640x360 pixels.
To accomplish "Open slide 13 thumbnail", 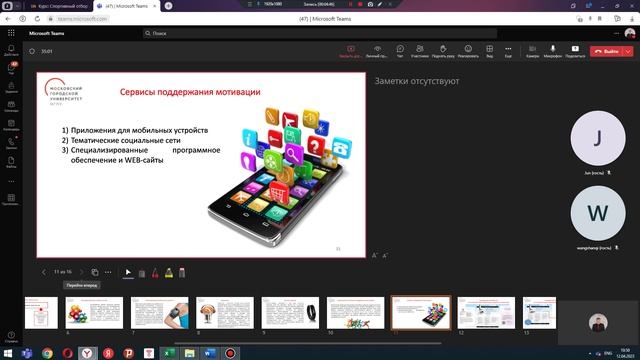I will pos(540,313).
